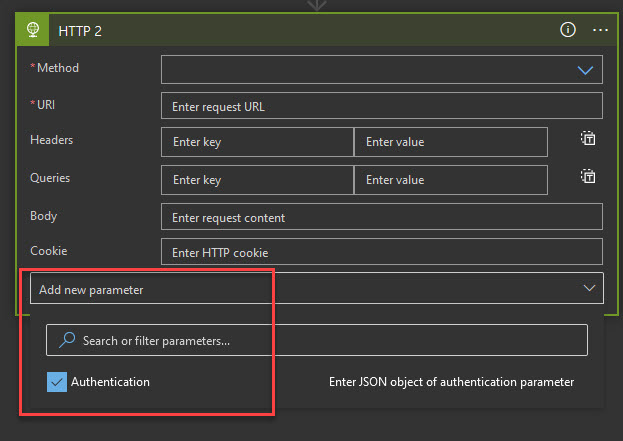The image size is (623, 441).
Task: Delete the Queries row using its icon
Action: pyautogui.click(x=588, y=177)
